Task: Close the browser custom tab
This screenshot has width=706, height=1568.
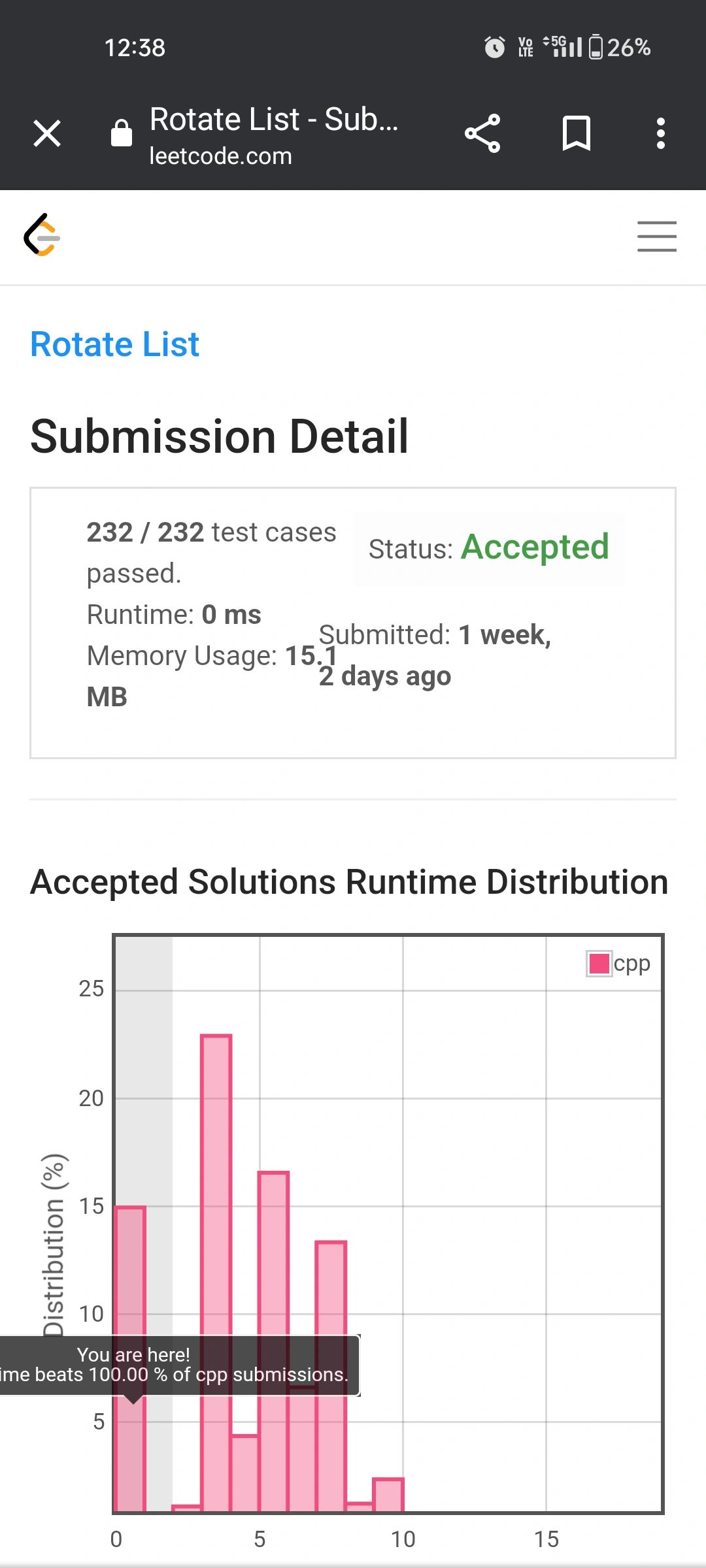Action: [x=47, y=133]
